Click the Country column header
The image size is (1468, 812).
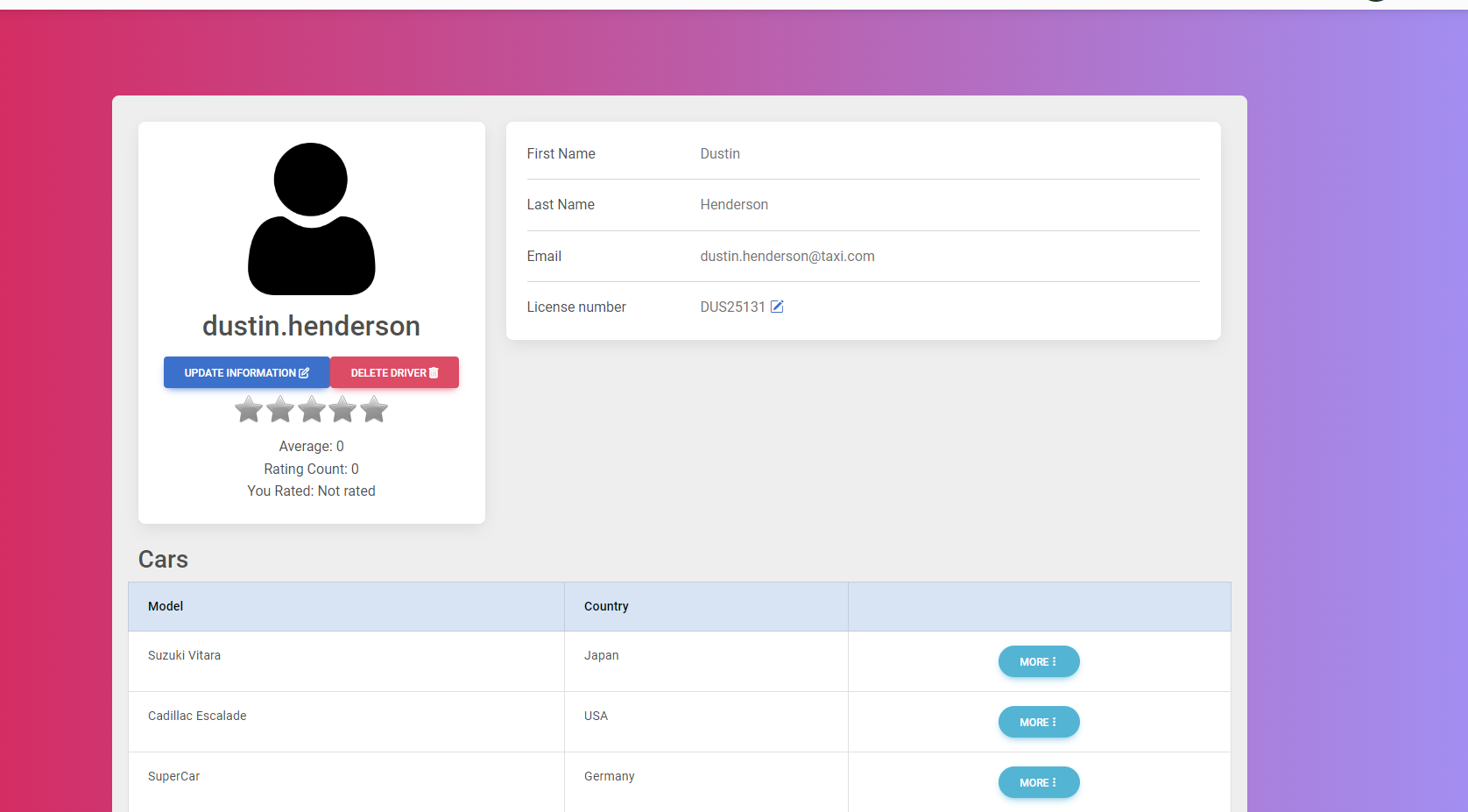point(606,605)
